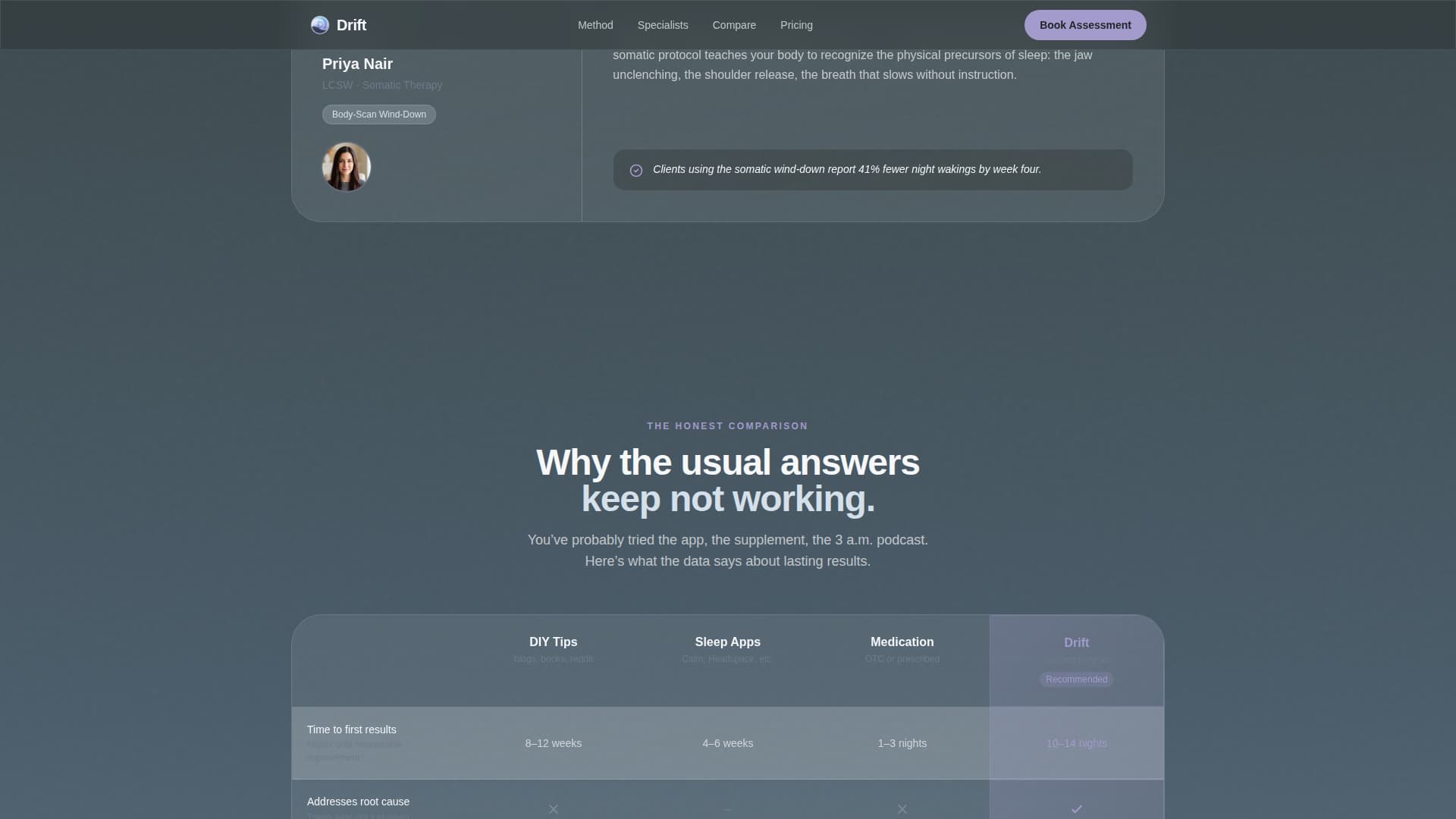Select the Sleep Apps column header
This screenshot has width=1456, height=819.
[x=728, y=642]
